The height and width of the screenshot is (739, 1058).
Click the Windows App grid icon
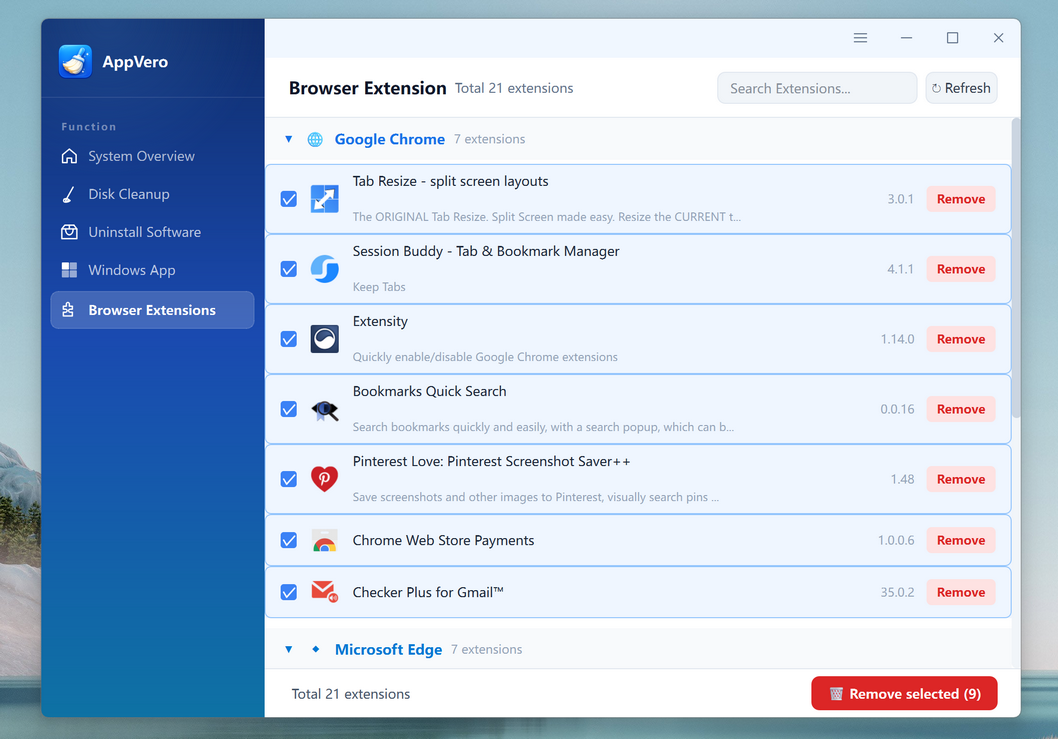[x=69, y=270]
